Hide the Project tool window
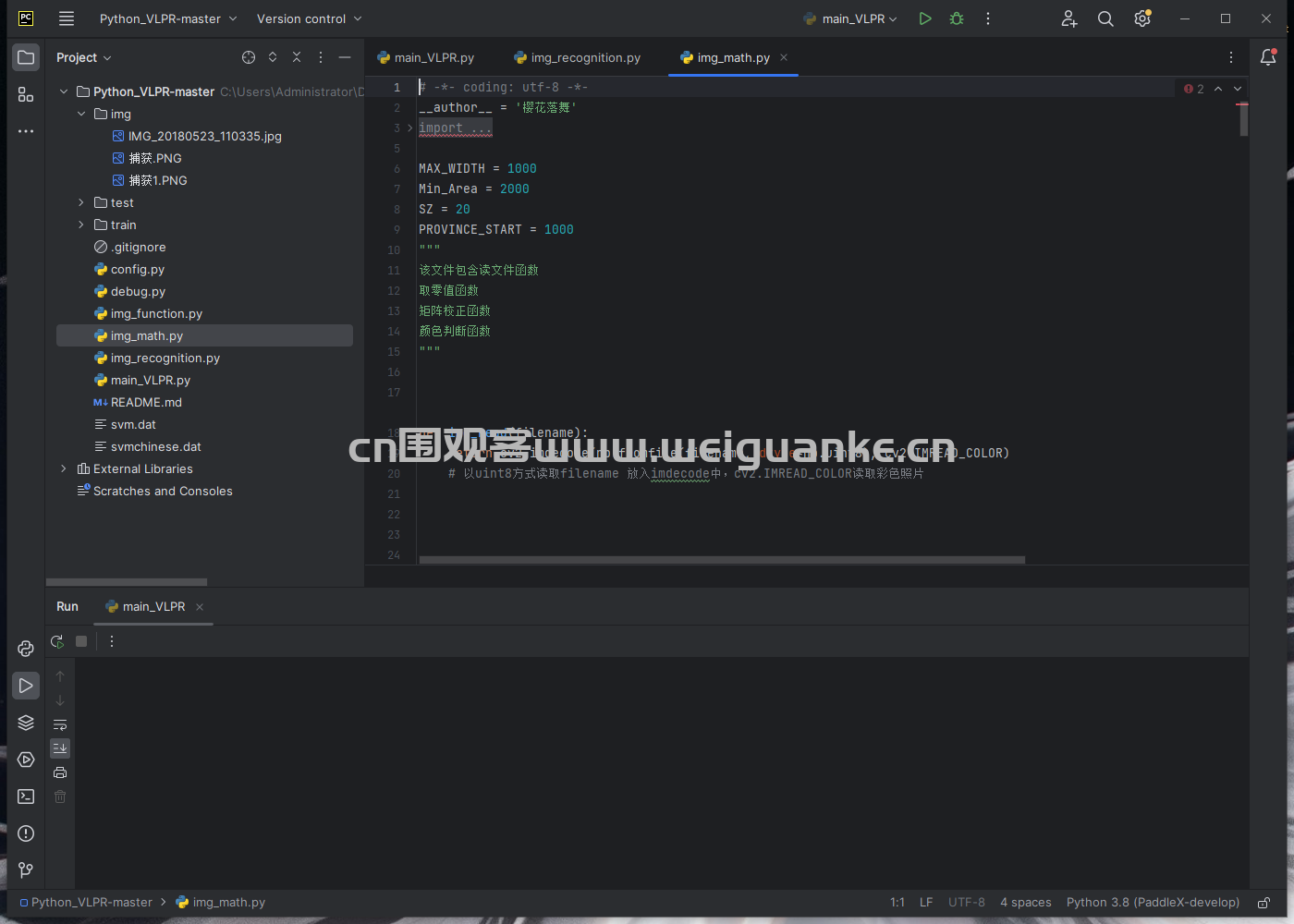 point(345,57)
